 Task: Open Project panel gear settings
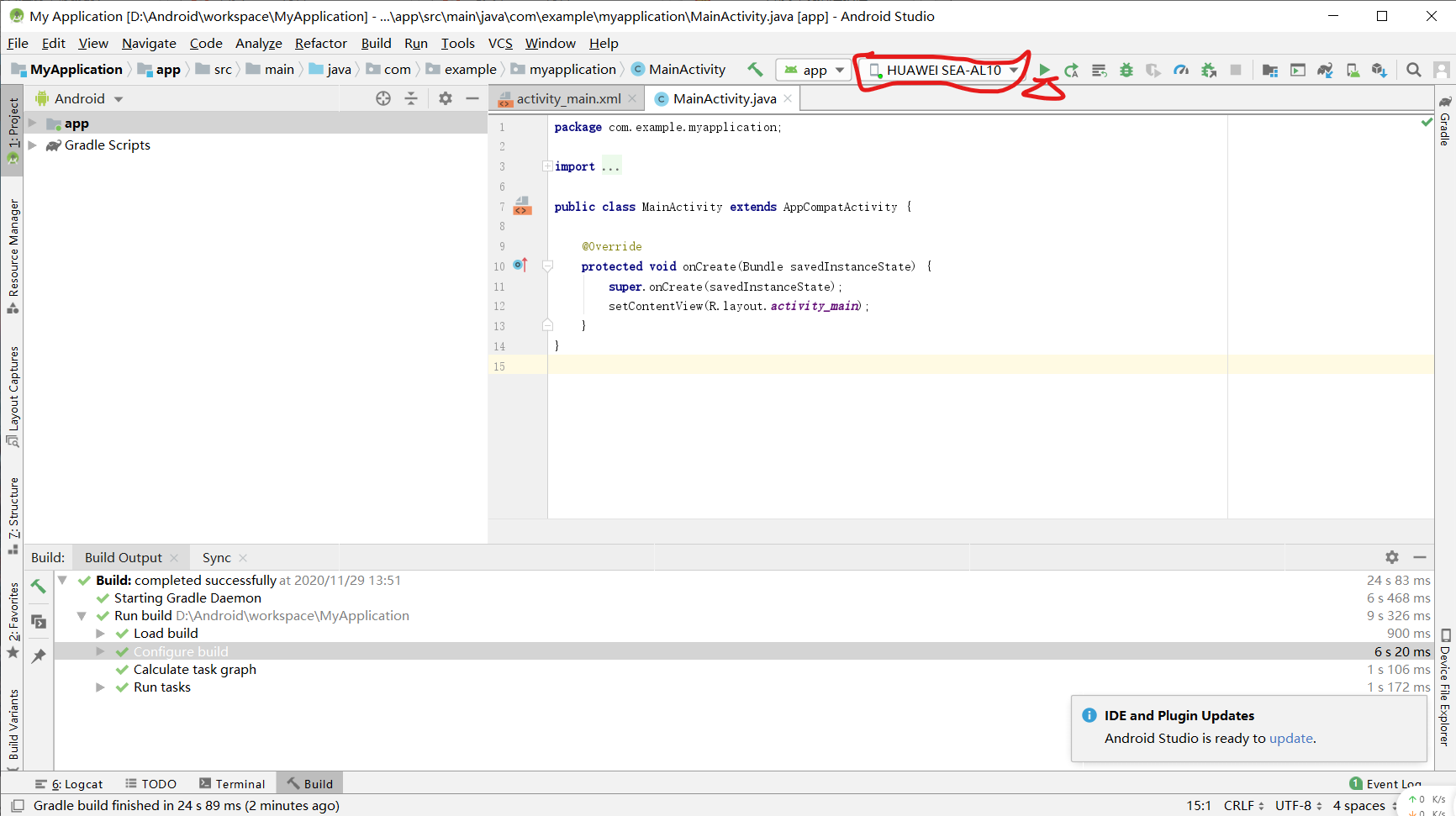446,98
